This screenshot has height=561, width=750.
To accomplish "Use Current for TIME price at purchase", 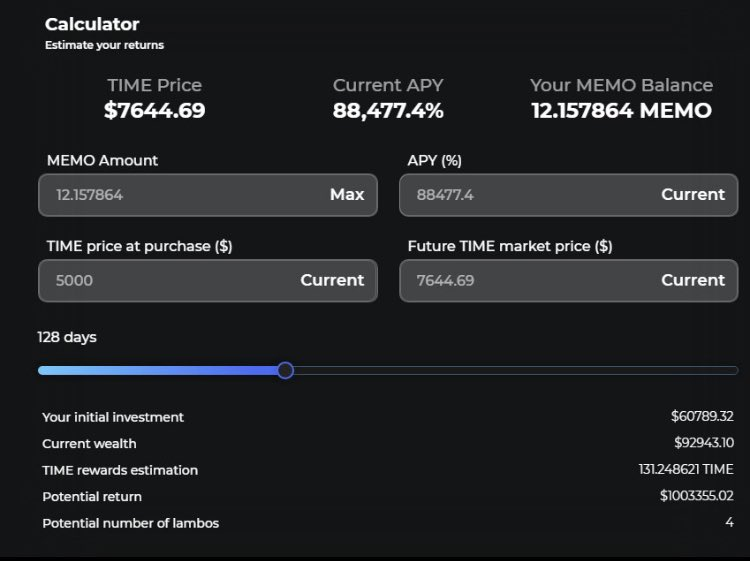I will point(332,280).
